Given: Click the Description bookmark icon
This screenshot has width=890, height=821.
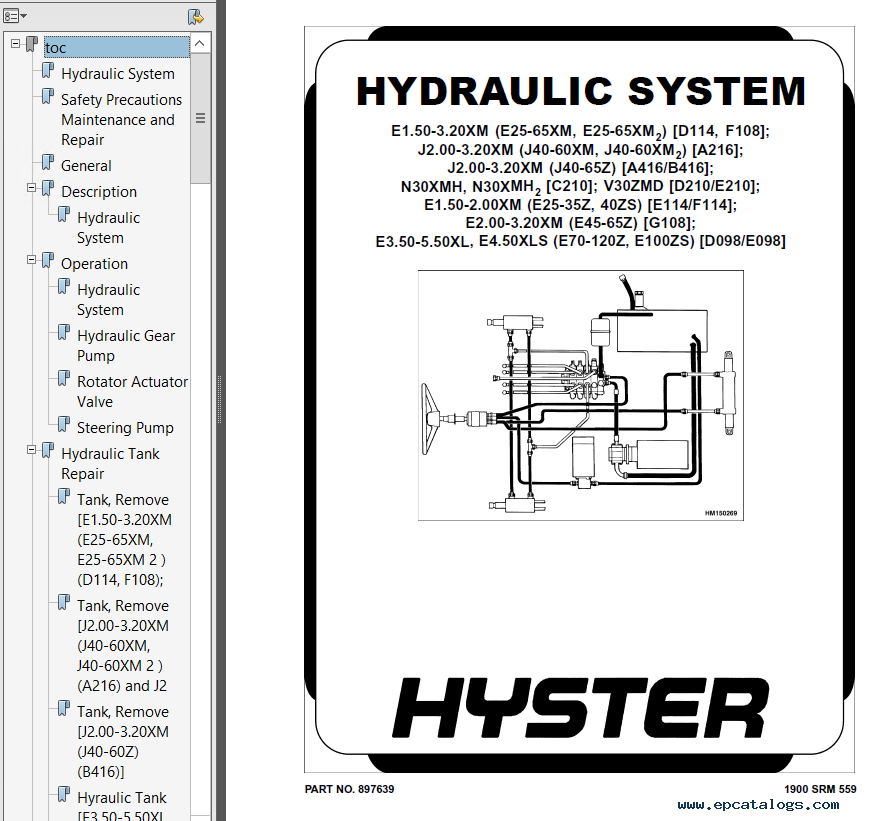Looking at the screenshot, I should click(x=48, y=188).
